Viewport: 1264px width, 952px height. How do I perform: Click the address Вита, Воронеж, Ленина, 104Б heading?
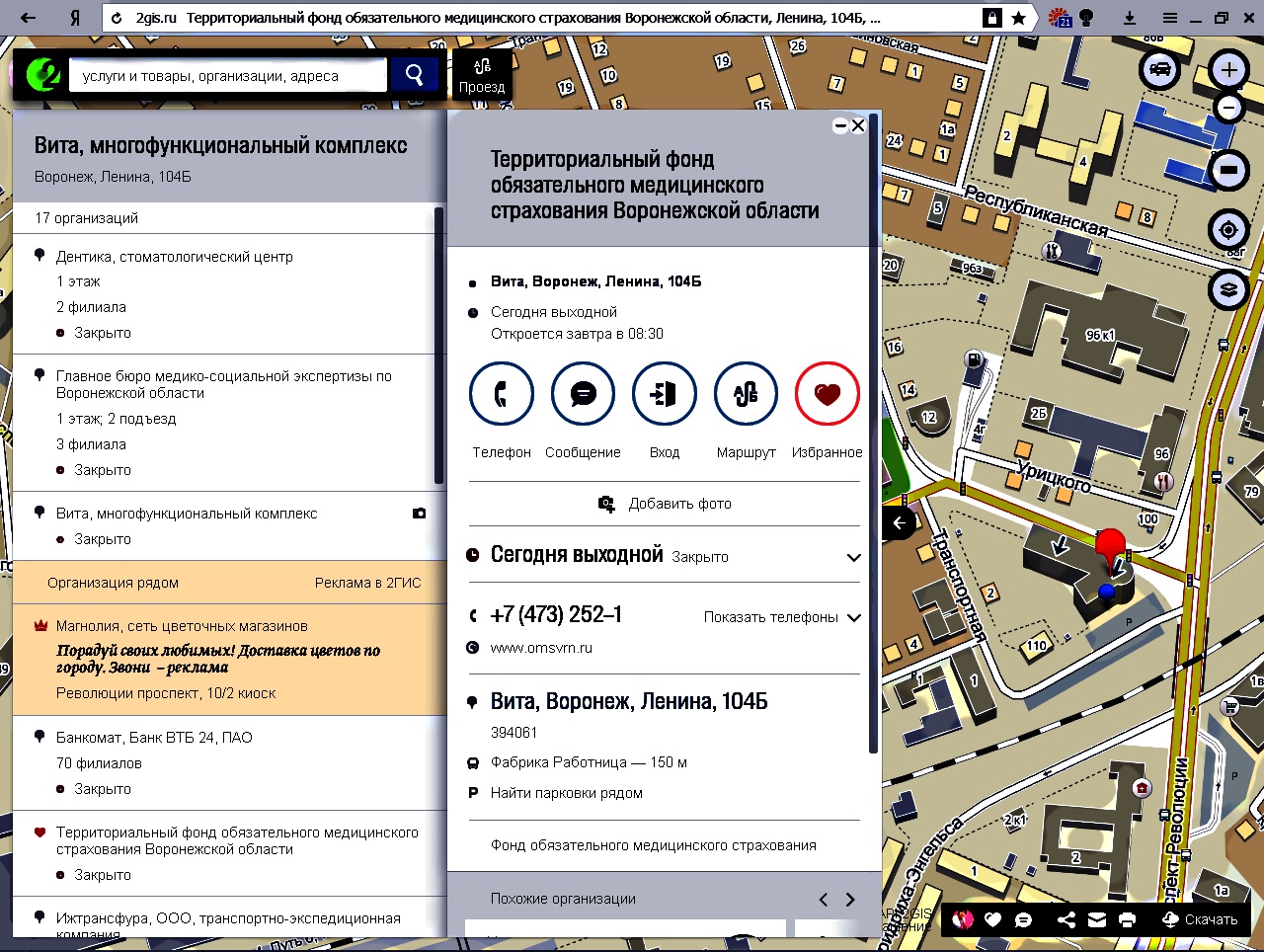tap(629, 702)
